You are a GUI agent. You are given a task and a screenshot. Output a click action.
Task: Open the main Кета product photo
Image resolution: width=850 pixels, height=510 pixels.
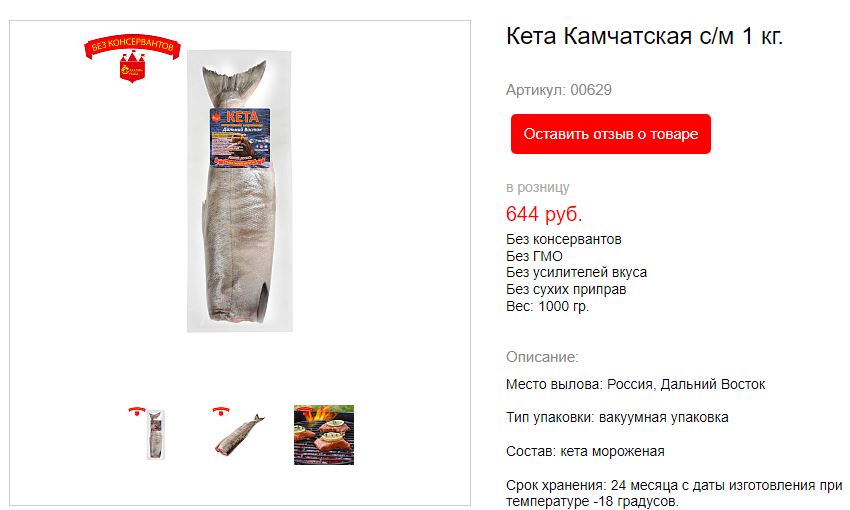coord(240,191)
